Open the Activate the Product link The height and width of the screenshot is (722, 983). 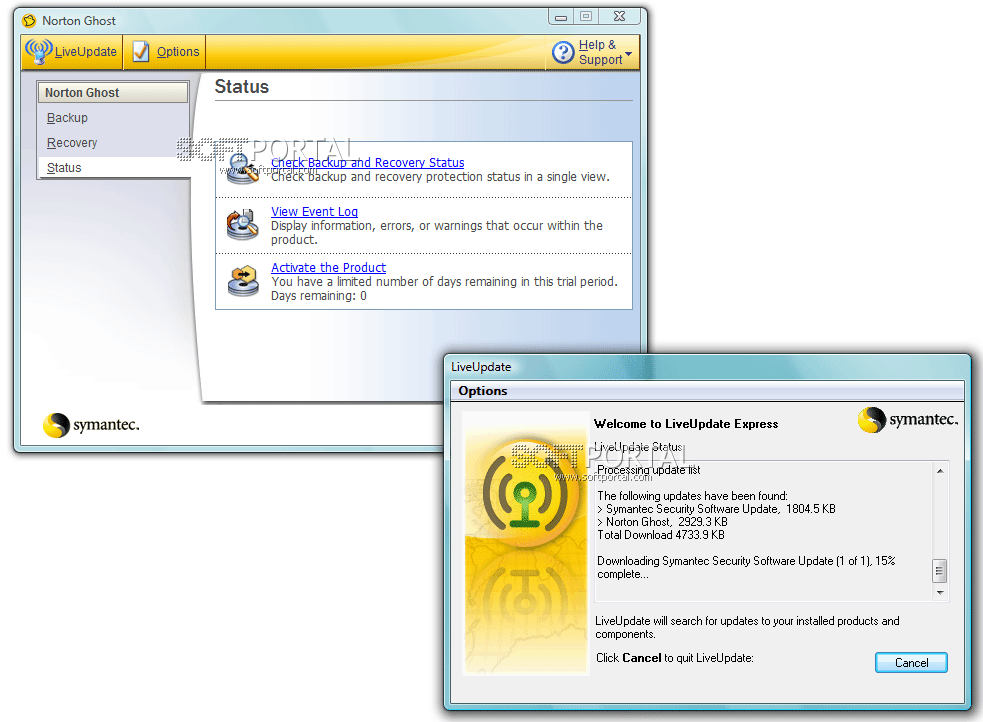[329, 268]
